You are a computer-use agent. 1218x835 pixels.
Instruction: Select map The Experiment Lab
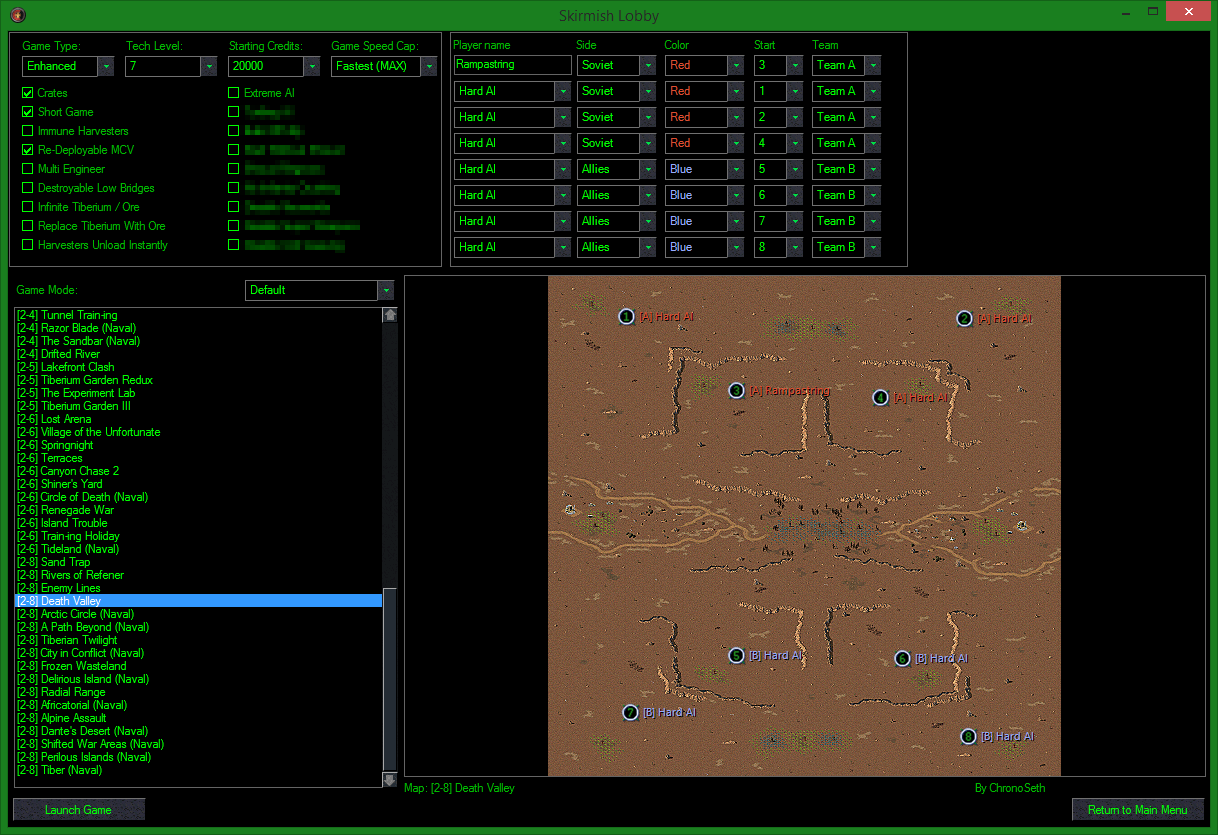click(198, 393)
